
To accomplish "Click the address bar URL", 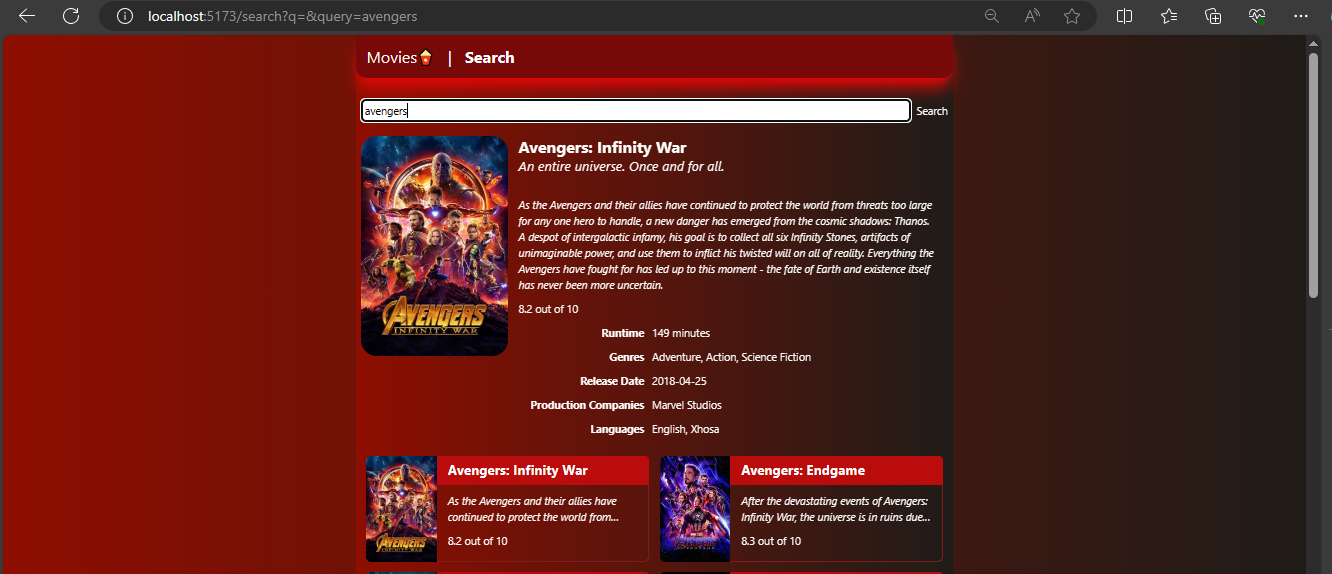I will [x=282, y=16].
